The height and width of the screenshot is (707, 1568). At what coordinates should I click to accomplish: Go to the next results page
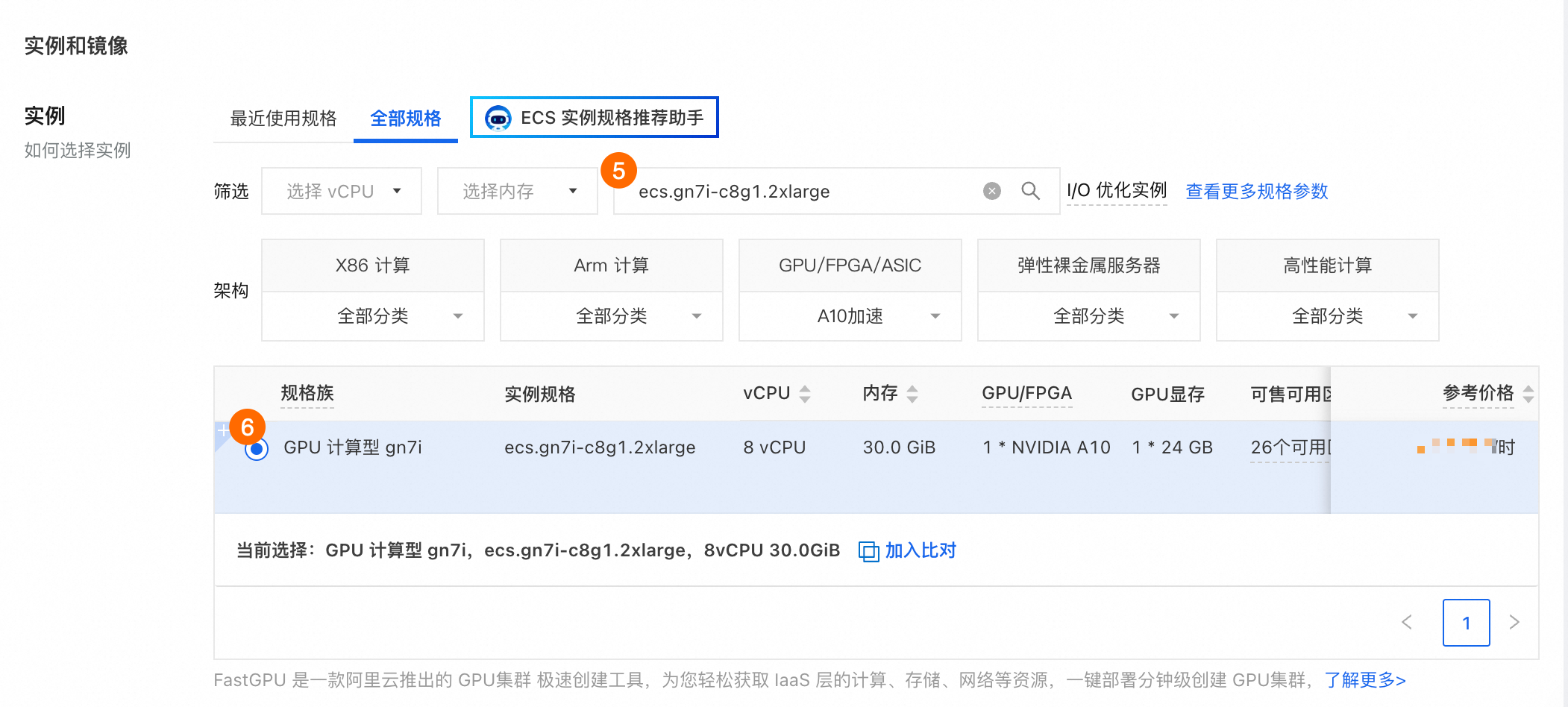click(x=1514, y=622)
